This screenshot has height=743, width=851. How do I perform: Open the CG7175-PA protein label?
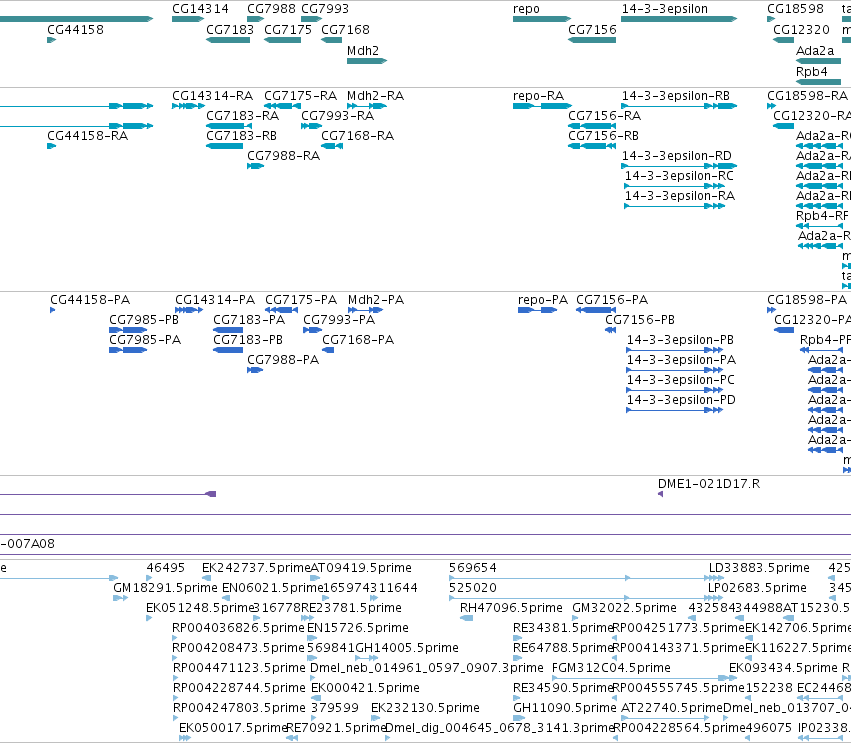301,300
